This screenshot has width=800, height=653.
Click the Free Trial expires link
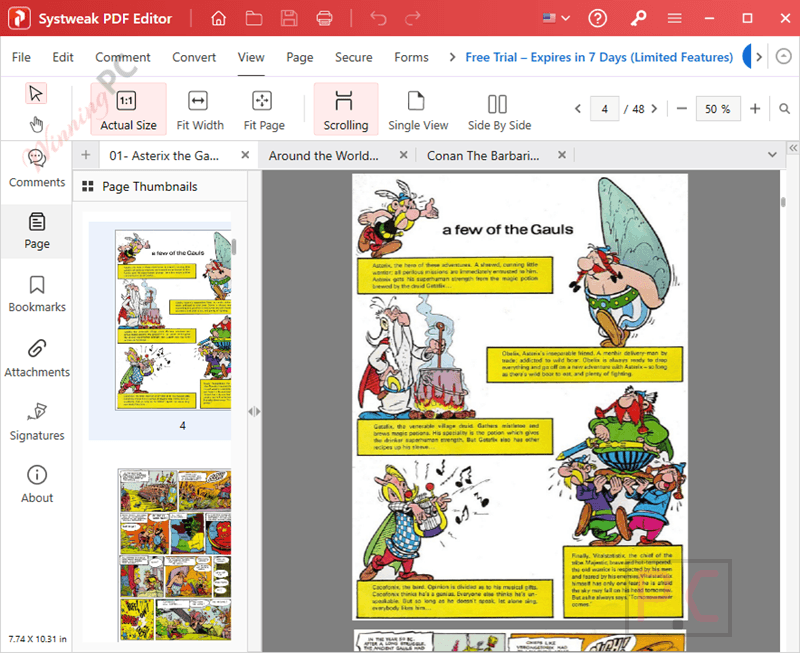pos(599,57)
